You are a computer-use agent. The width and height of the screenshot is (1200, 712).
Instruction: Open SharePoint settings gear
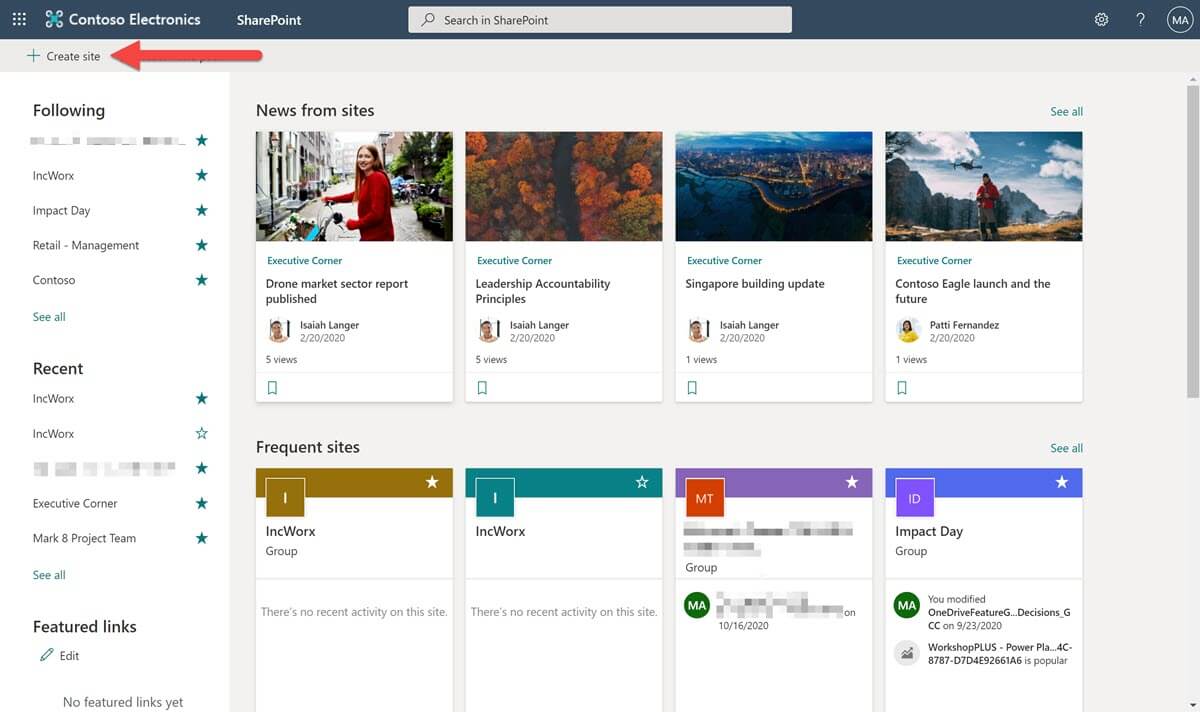pyautogui.click(x=1101, y=19)
